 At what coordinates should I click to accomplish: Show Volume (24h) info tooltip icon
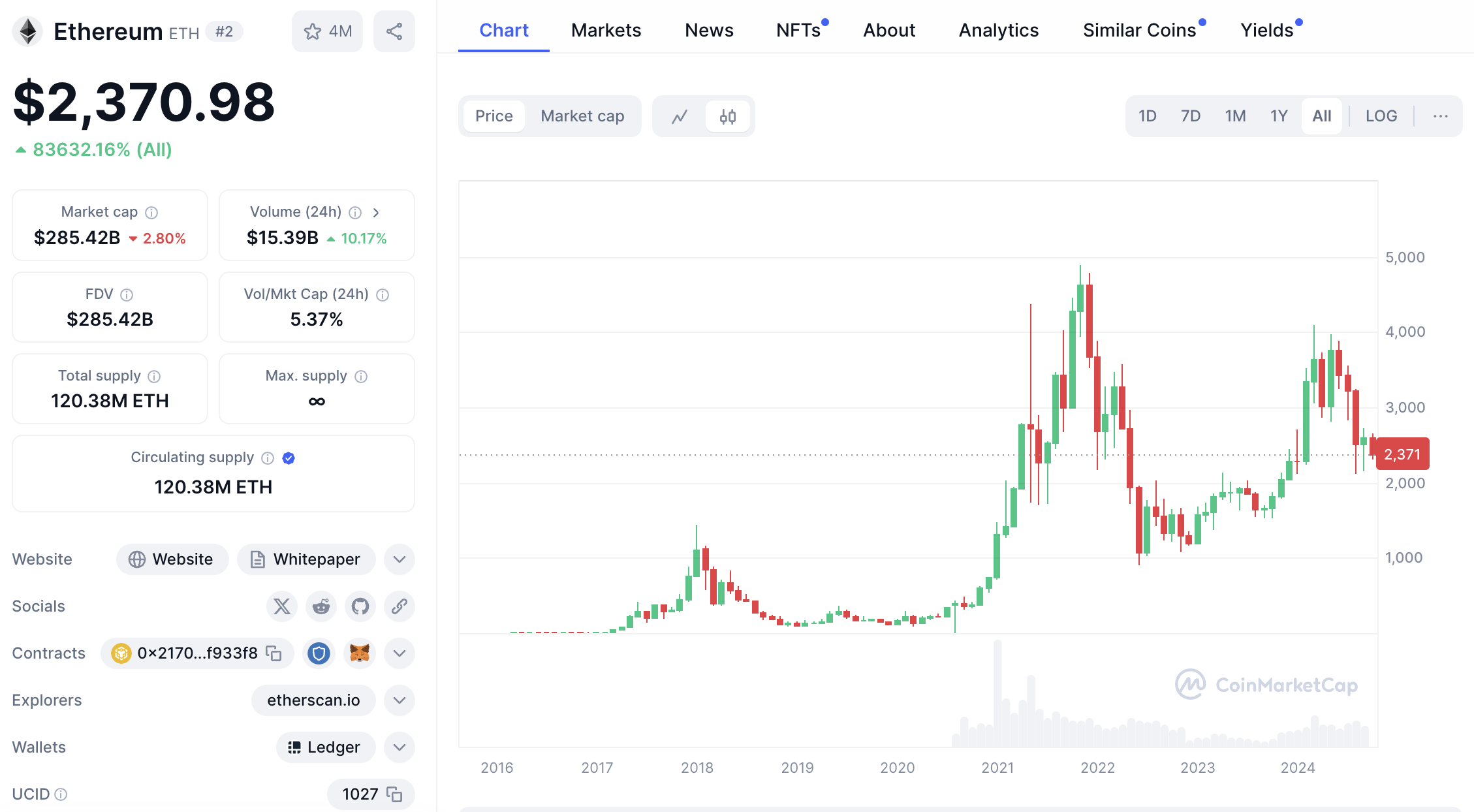click(x=355, y=213)
